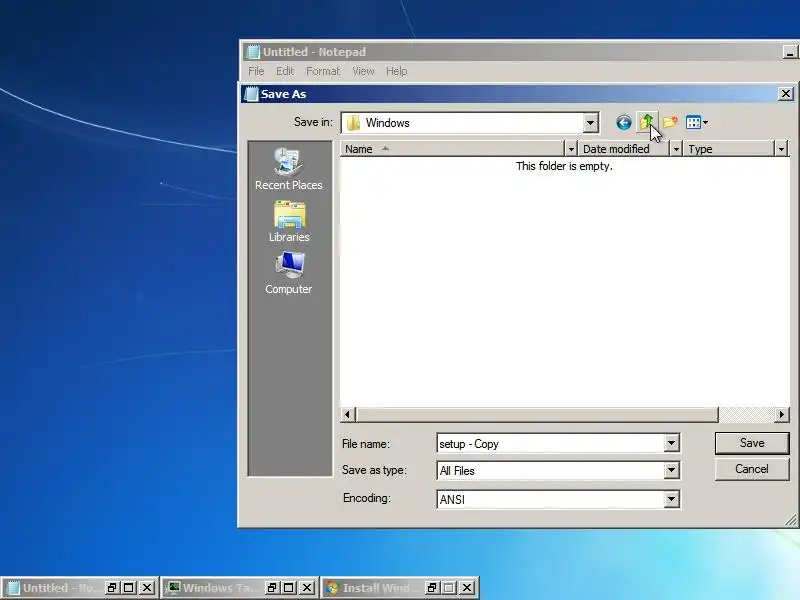Click the Notepad icon in Save As title bar

251,94
